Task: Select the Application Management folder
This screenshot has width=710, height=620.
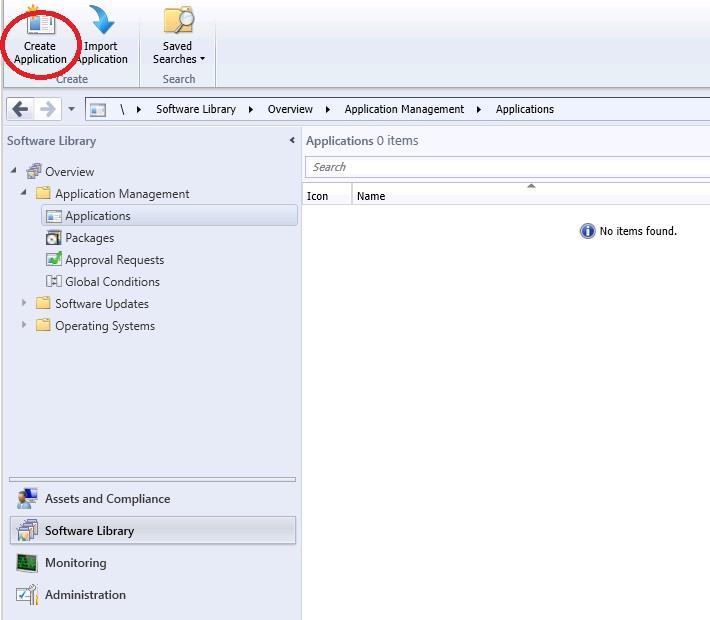Action: pos(122,194)
